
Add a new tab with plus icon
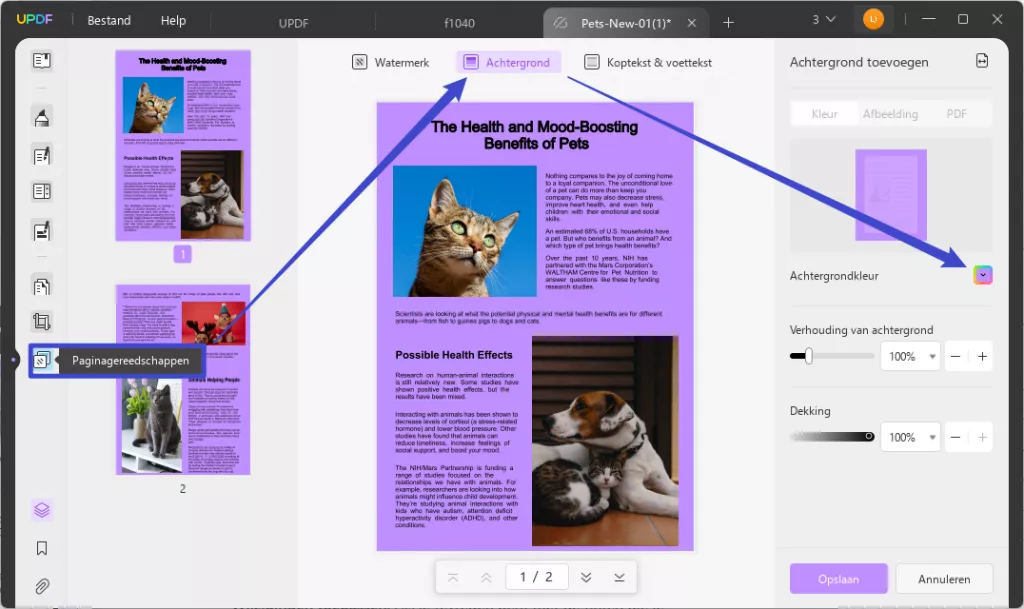point(728,23)
